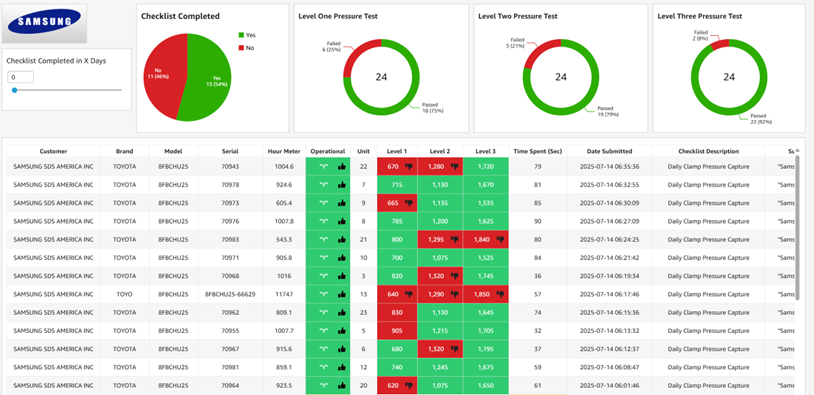
Task: Click hour meter value 1004.6
Action: [284, 167]
